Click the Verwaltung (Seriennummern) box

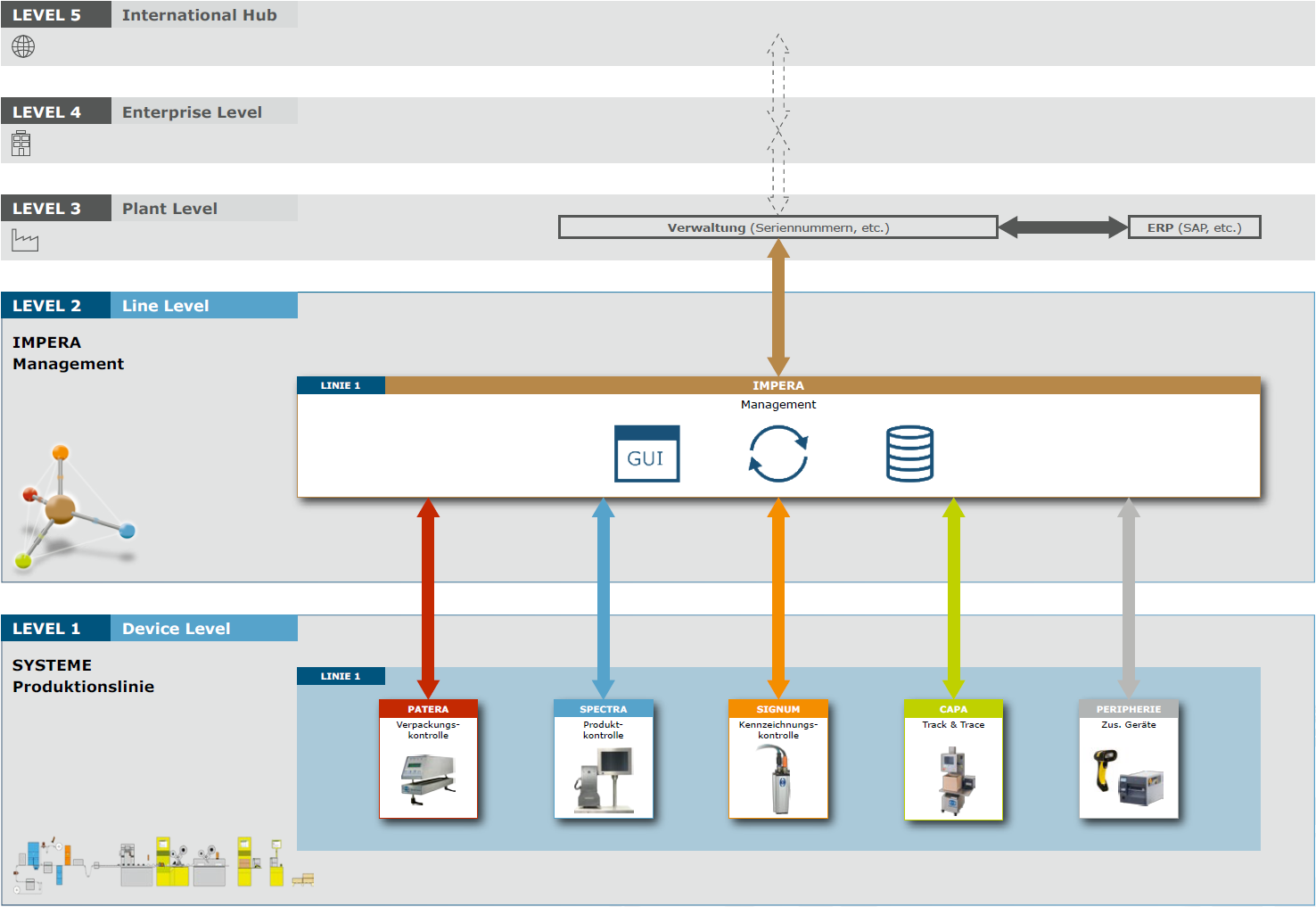click(777, 227)
